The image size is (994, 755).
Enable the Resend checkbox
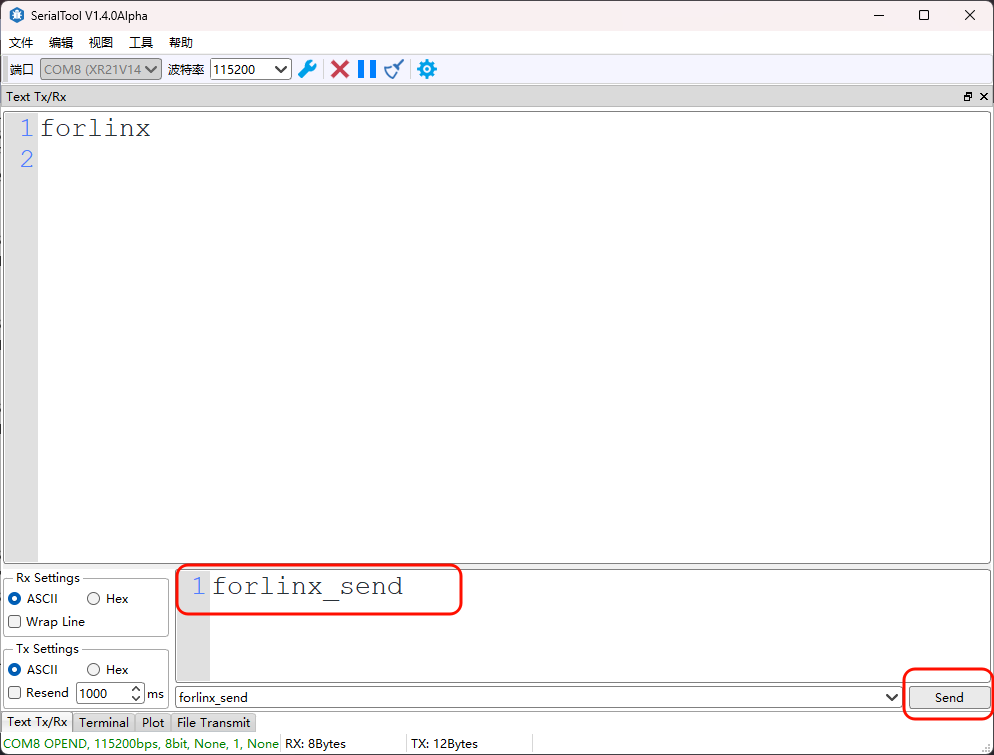15,693
